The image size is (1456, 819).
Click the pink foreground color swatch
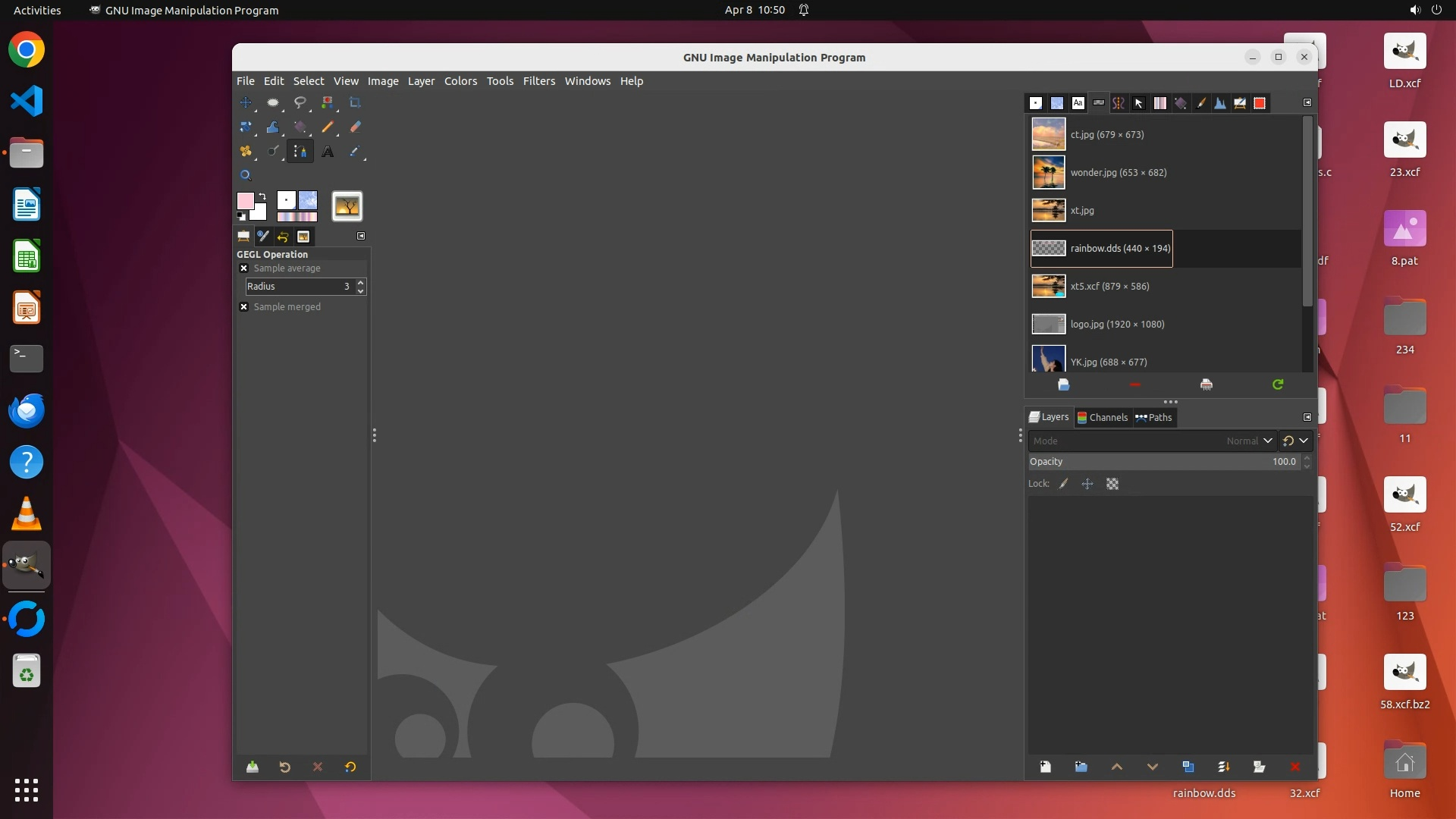pos(245,200)
